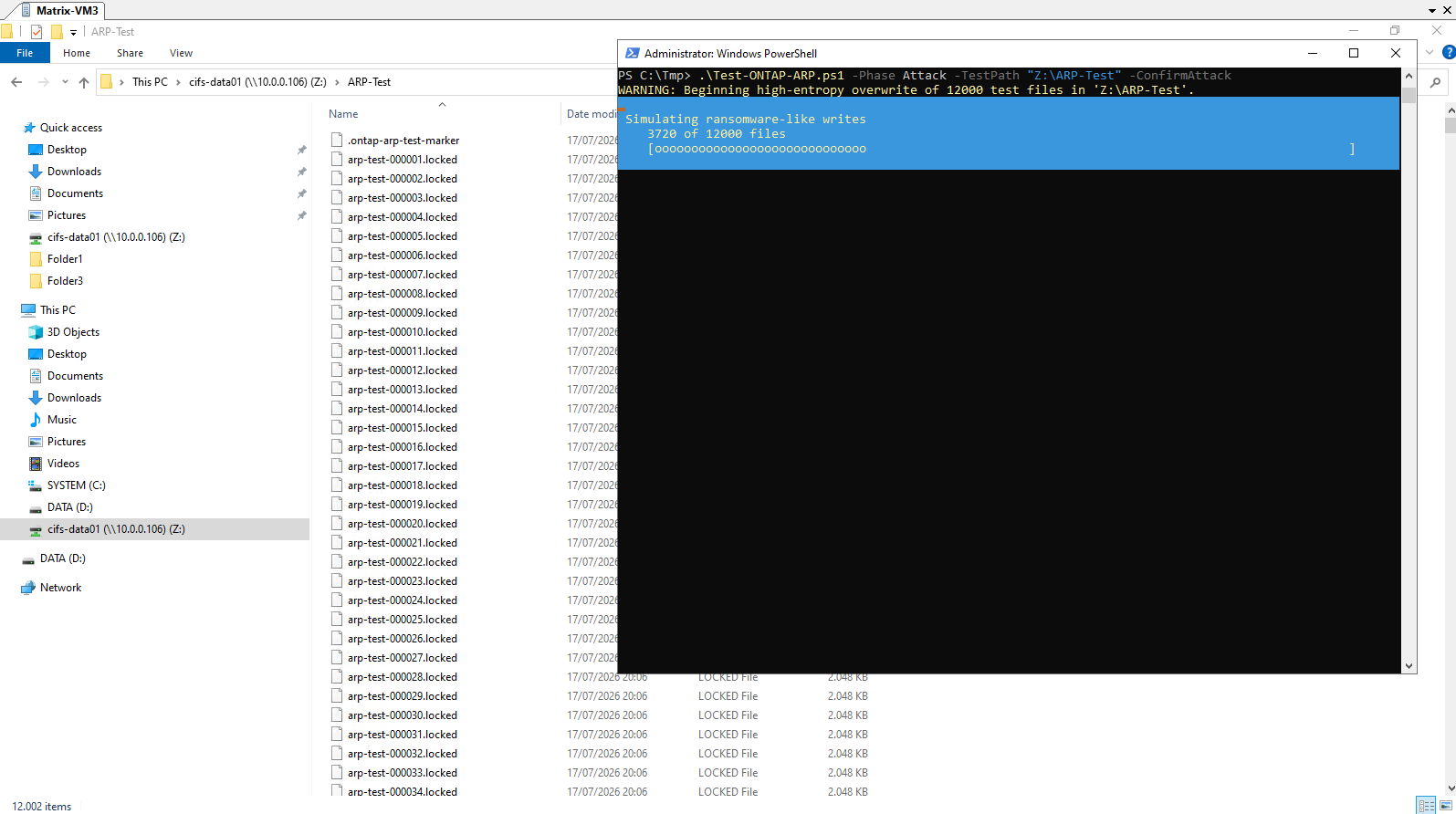Sort by the Date modified column header
The height and width of the screenshot is (814, 1456).
(x=590, y=114)
